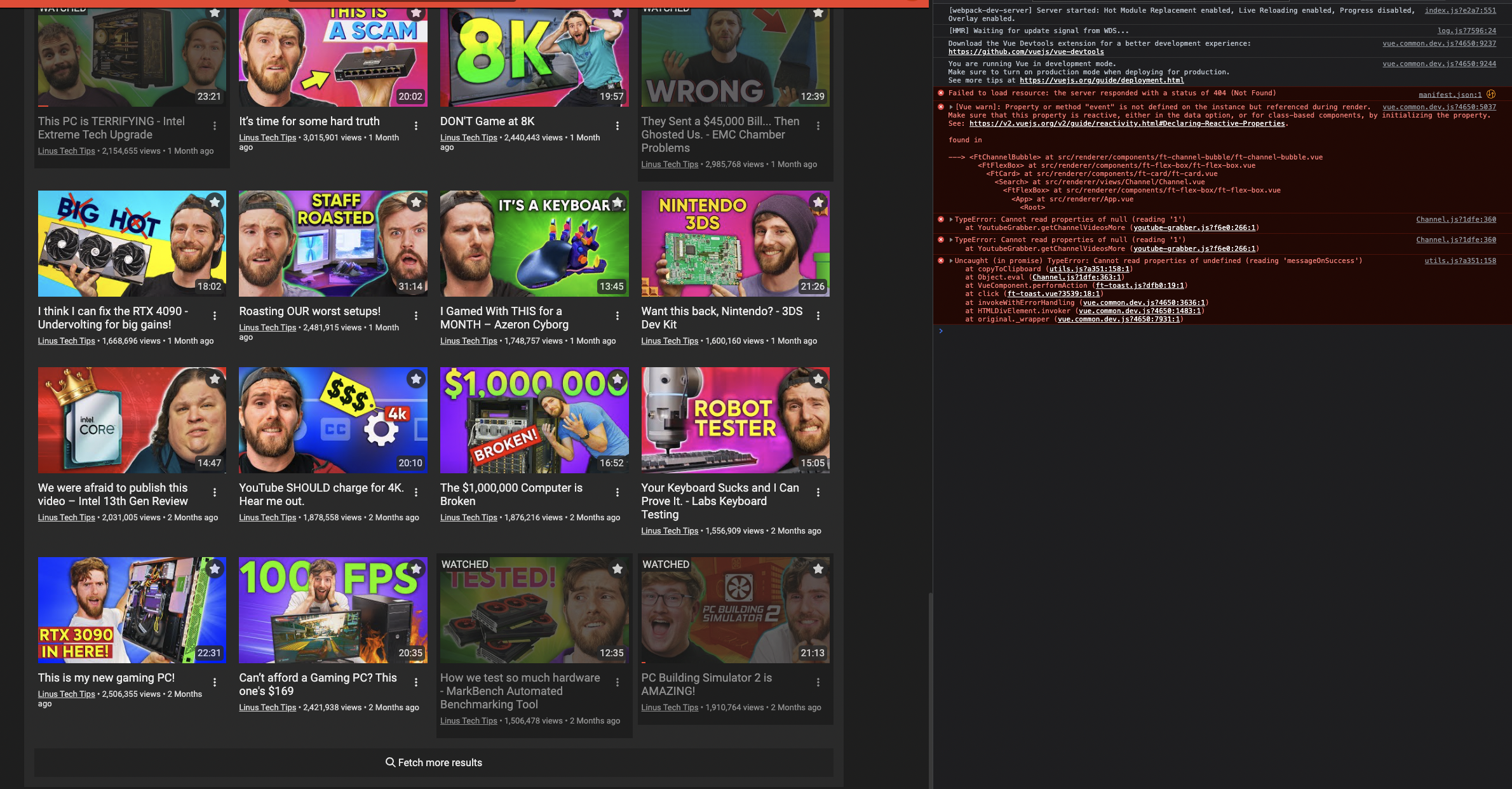Screen dimensions: 1512x789
Task: Toggle favorite star on Roasting OUR worst setups
Action: point(416,202)
